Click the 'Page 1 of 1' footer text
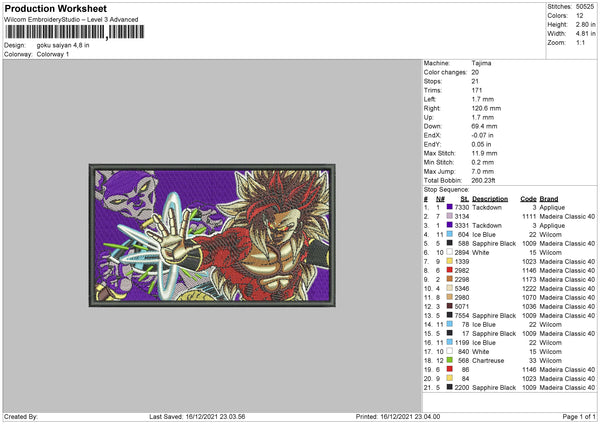This screenshot has height=424, width=600. pos(579,416)
